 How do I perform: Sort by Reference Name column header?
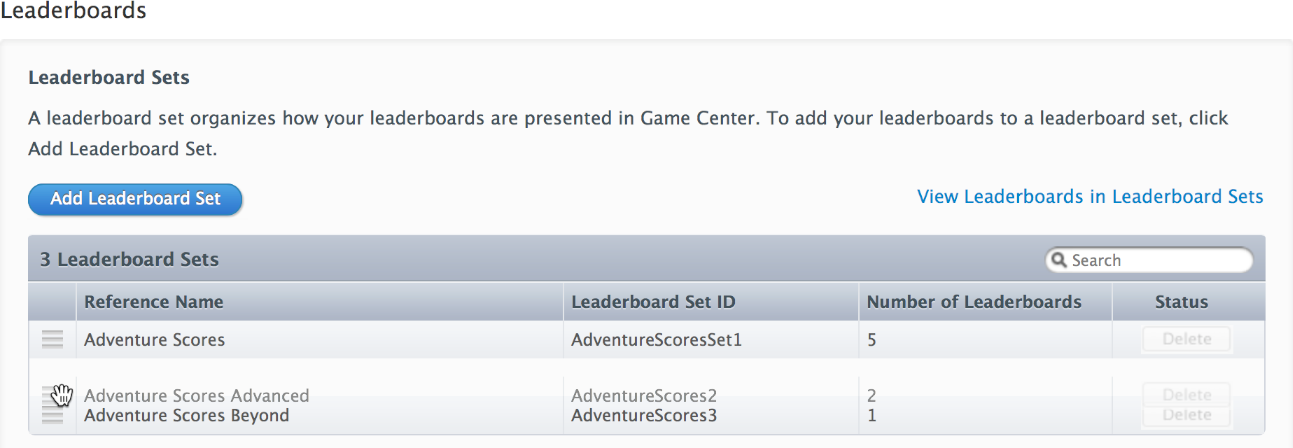pos(154,302)
